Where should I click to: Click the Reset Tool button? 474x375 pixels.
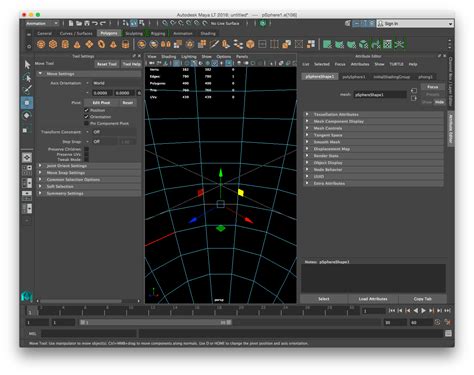(x=107, y=64)
